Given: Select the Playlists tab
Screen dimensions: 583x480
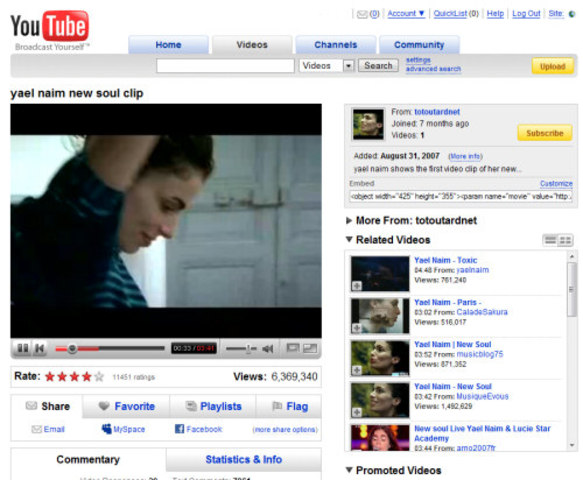Looking at the screenshot, I should pos(213,406).
